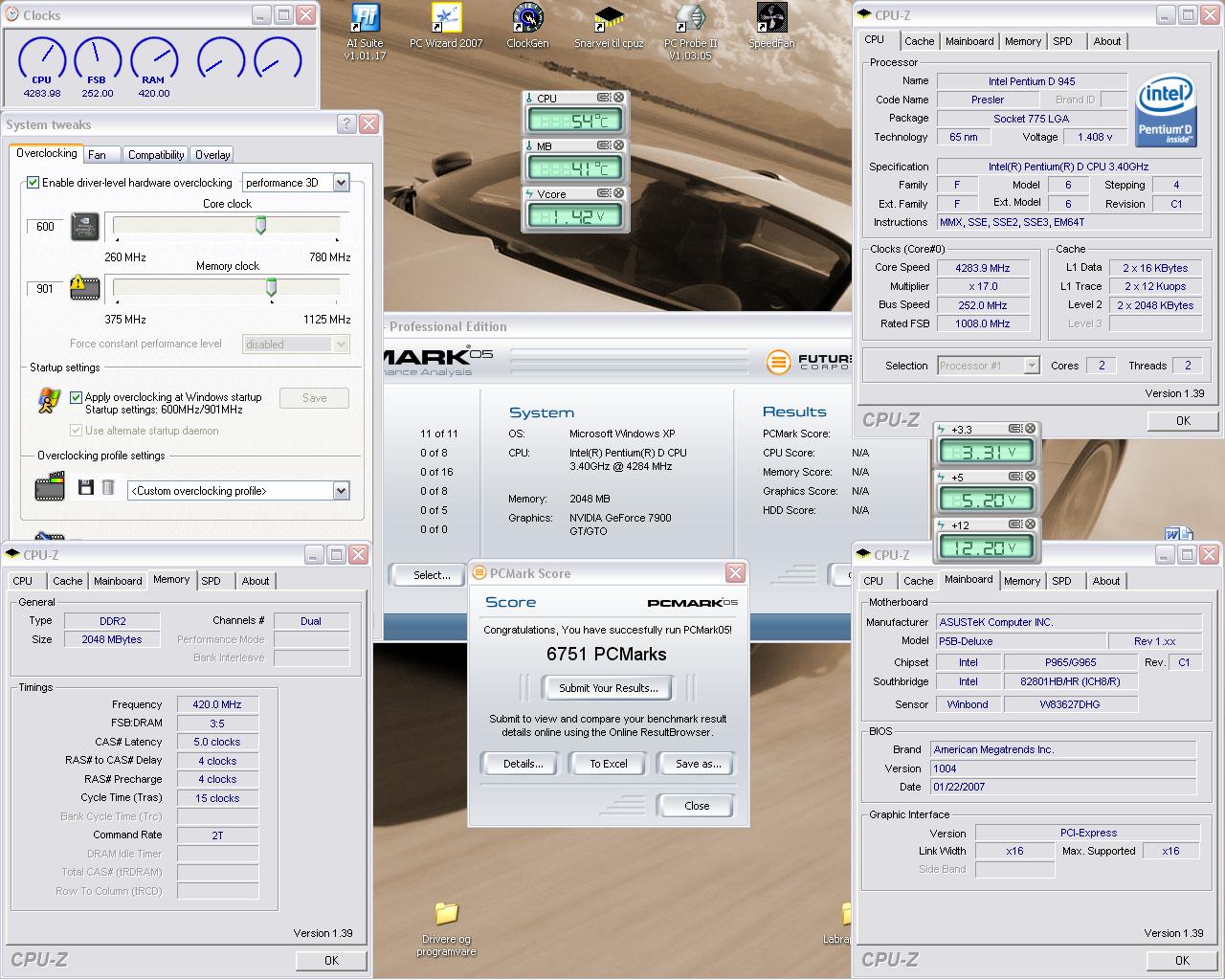Delete overclocking profile with trash icon
The width and height of the screenshot is (1225, 980).
click(x=108, y=487)
